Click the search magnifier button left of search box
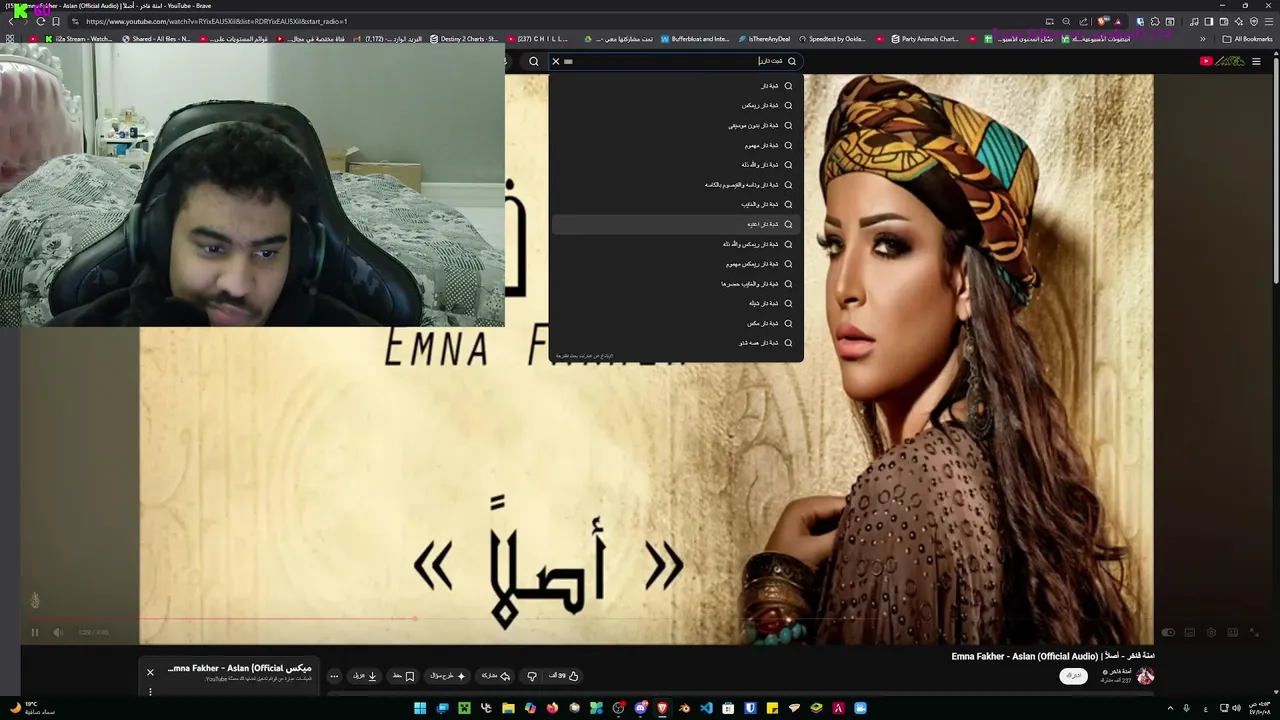The image size is (1280, 720). tap(534, 61)
